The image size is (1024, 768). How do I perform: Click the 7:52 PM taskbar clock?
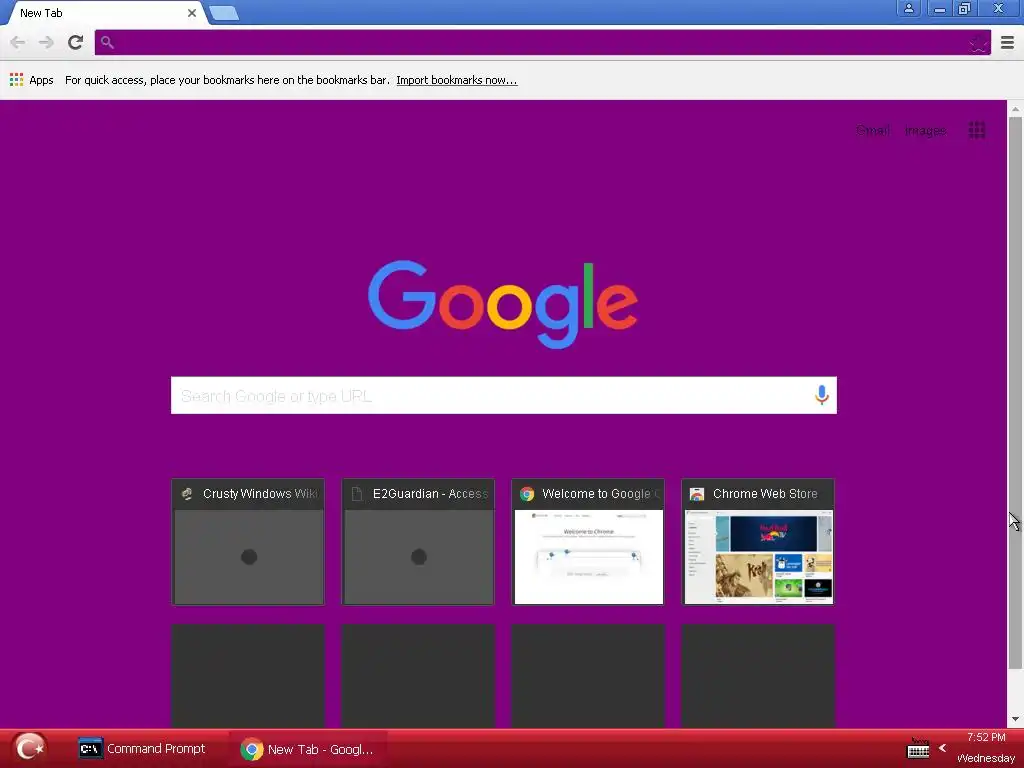986,737
